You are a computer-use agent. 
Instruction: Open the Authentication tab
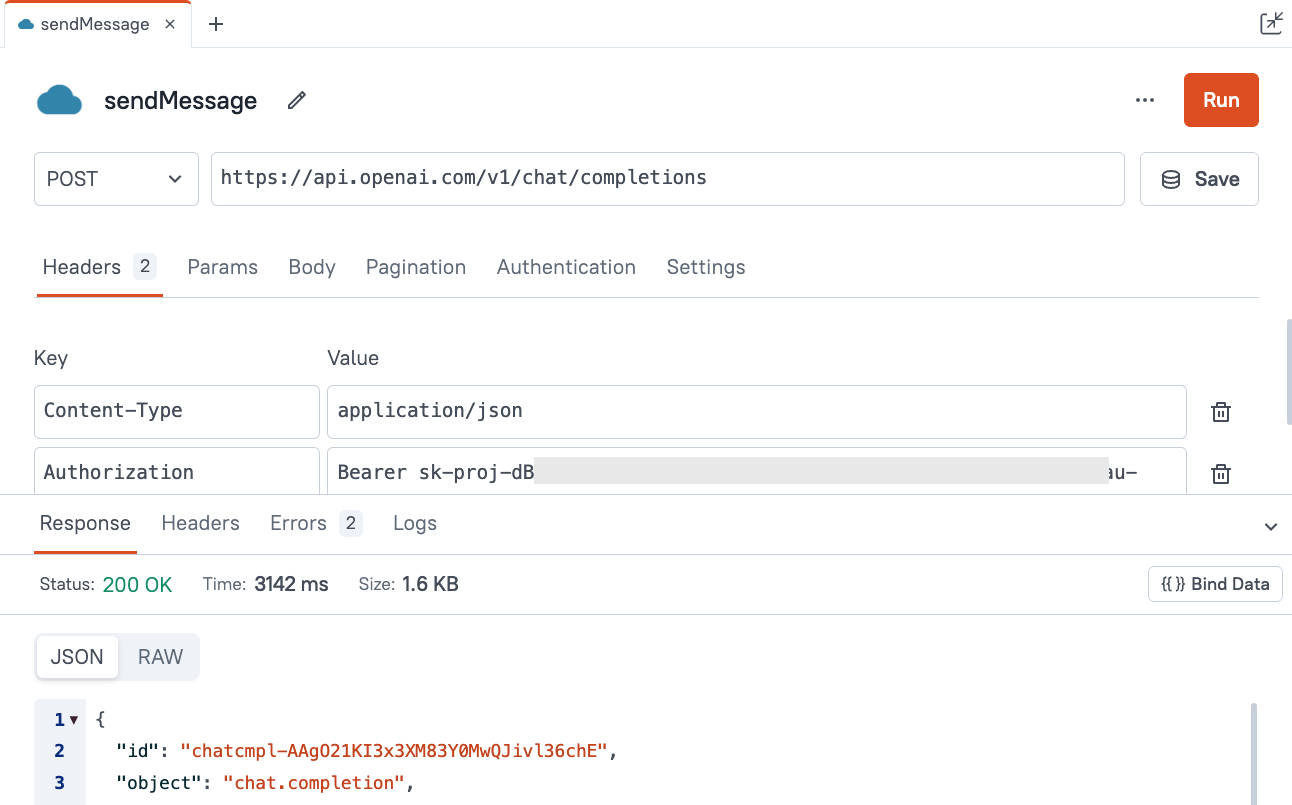tap(566, 267)
